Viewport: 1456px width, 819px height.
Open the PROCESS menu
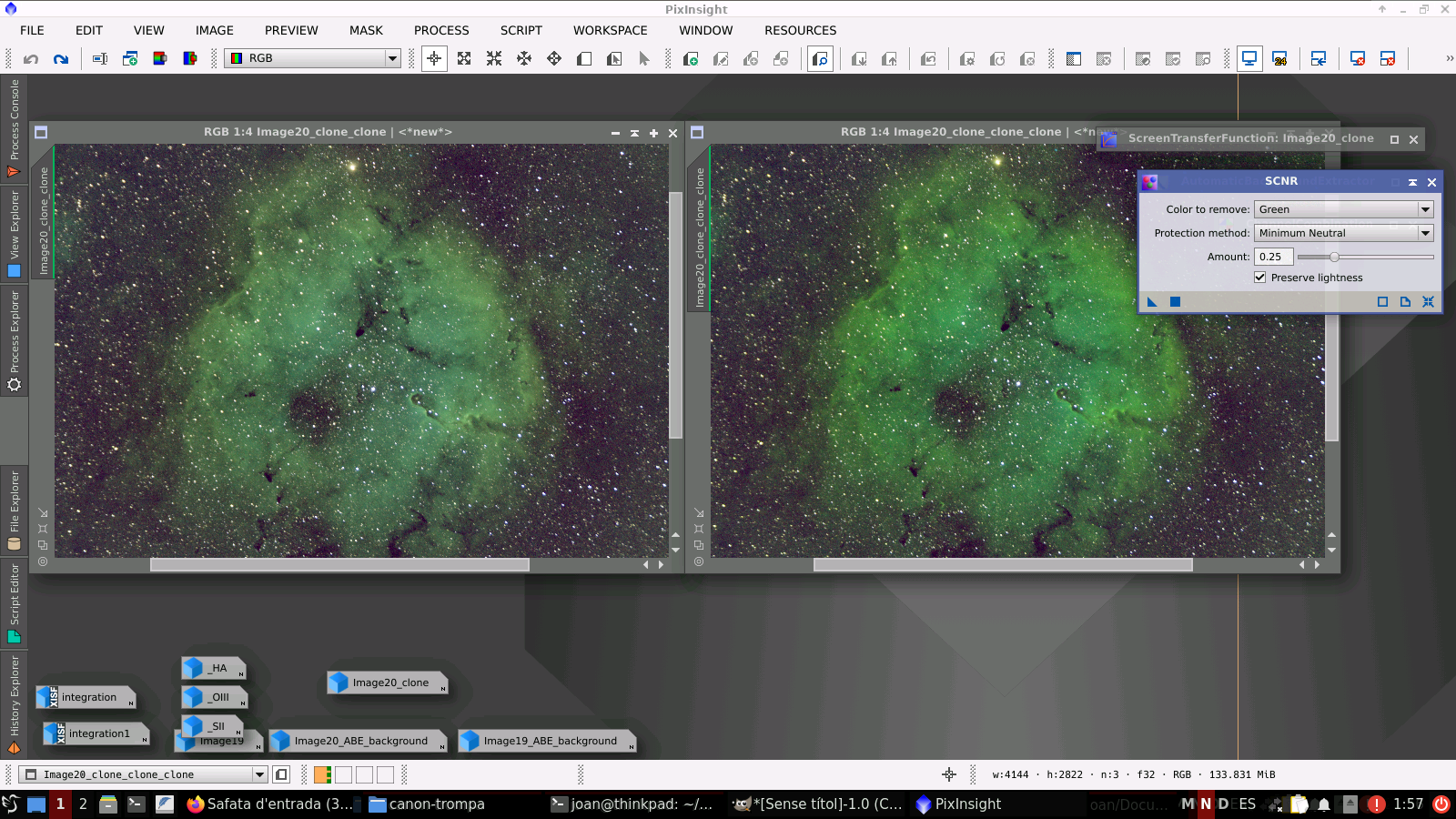tap(441, 30)
